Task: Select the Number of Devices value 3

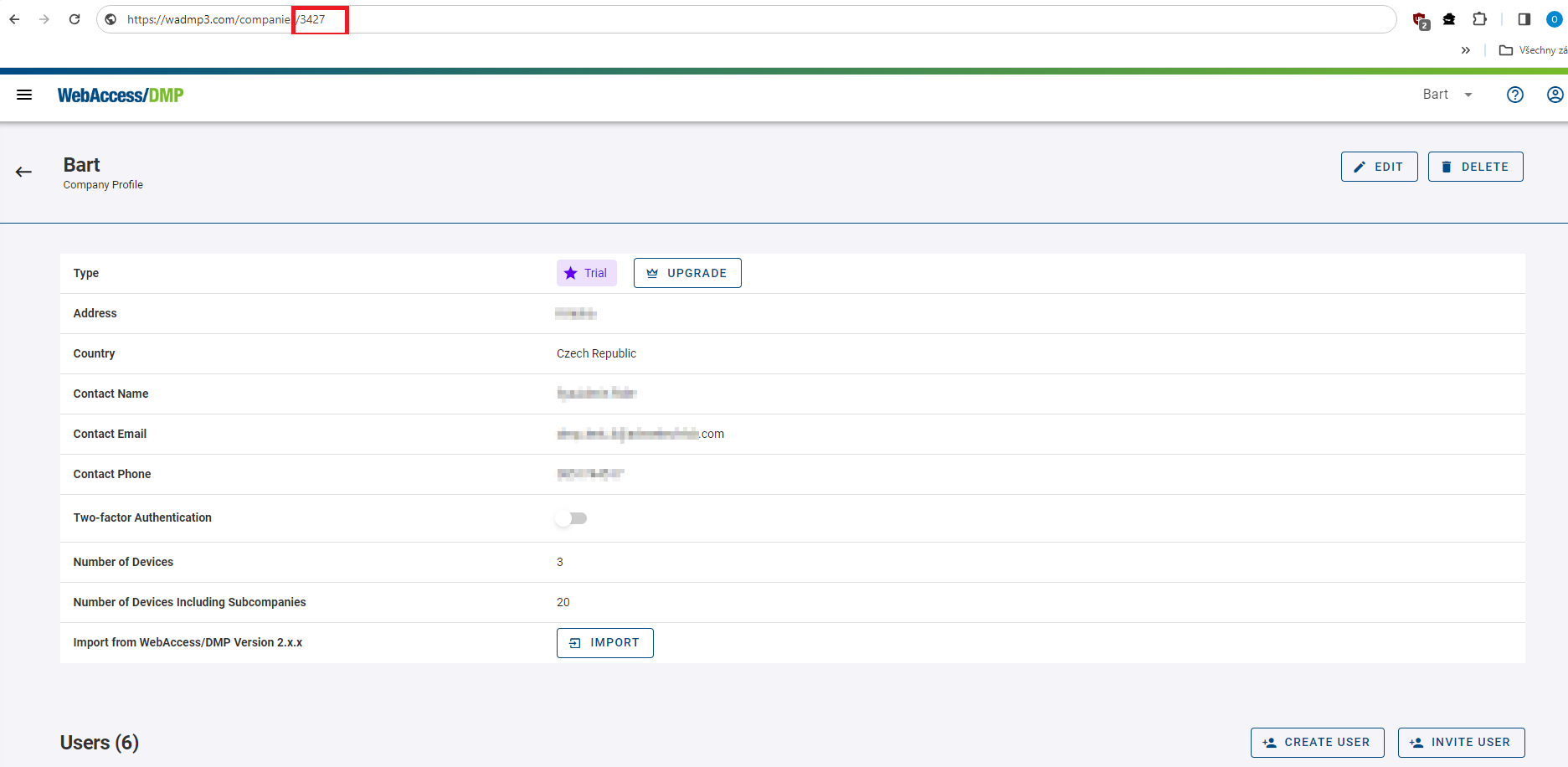Action: coord(560,562)
